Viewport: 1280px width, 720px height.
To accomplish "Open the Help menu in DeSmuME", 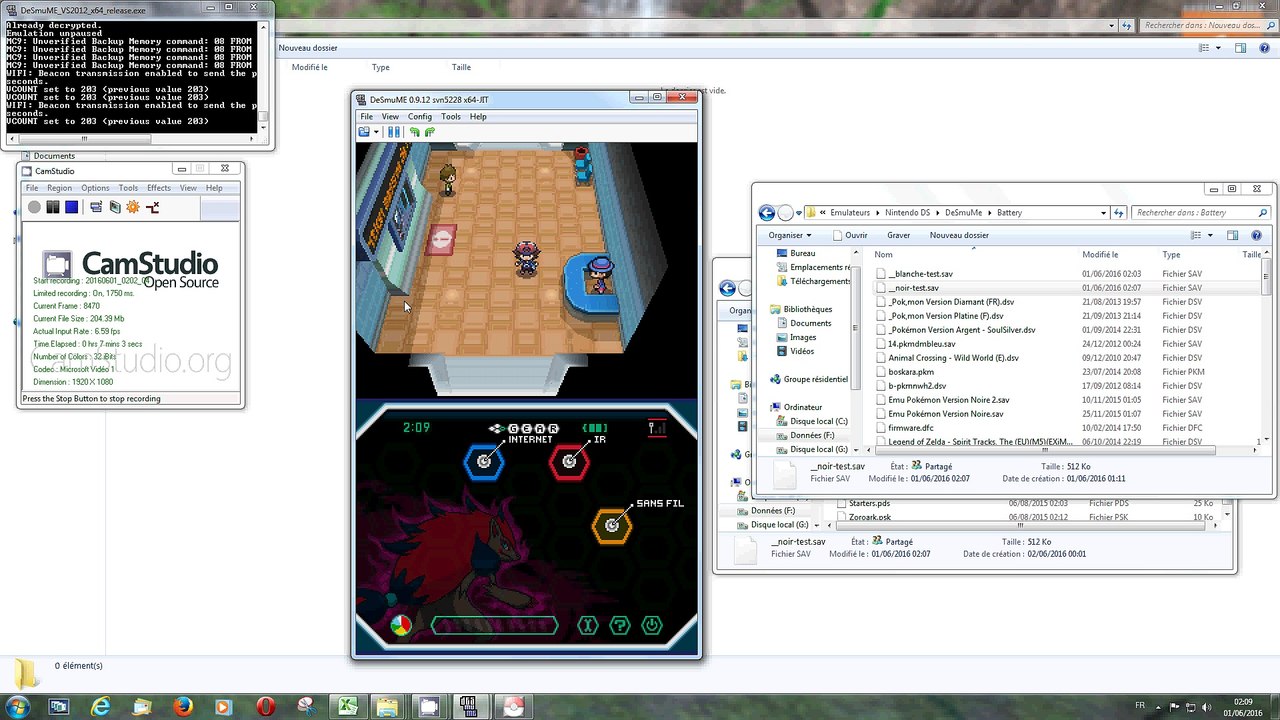I will pos(478,117).
